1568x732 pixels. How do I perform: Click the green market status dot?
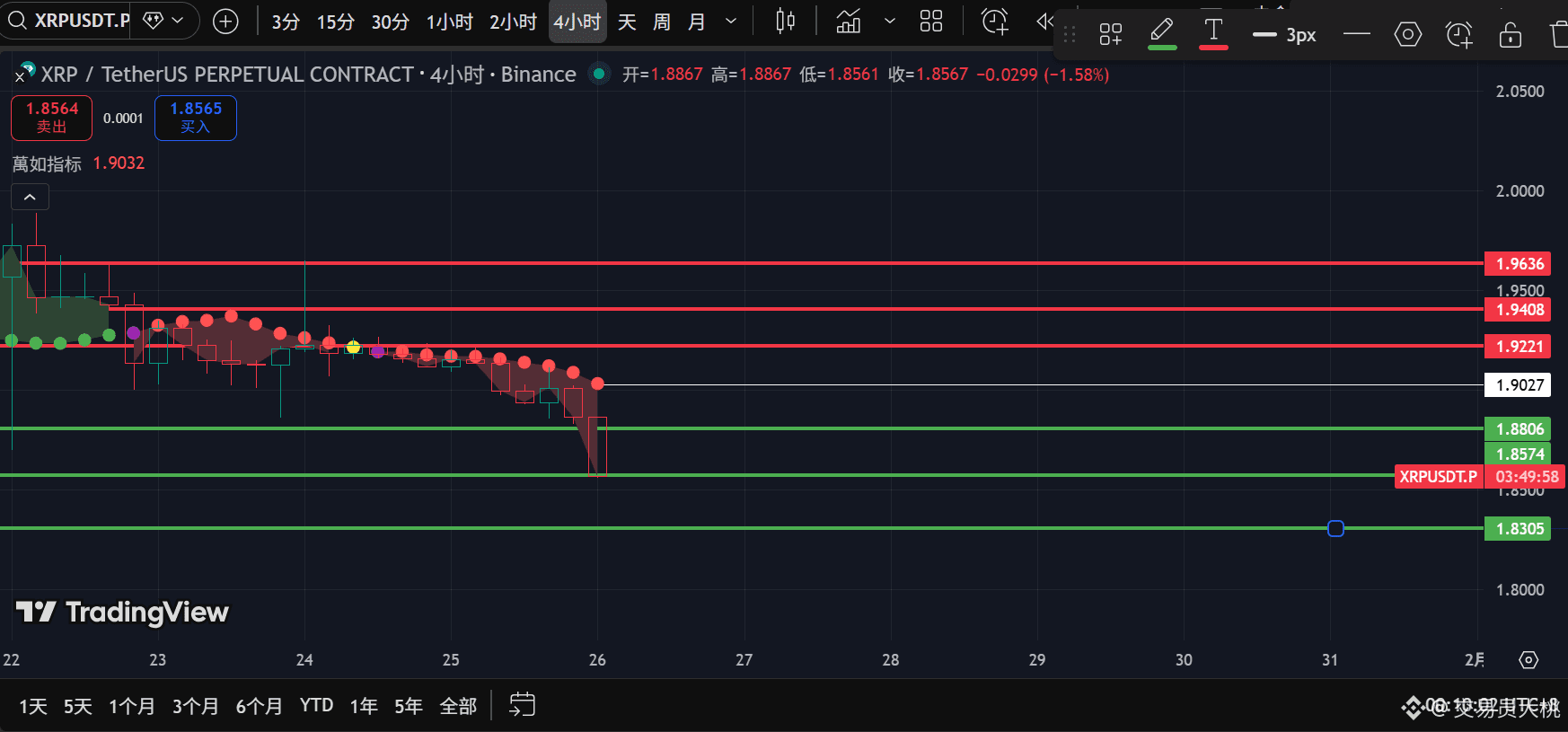point(599,75)
